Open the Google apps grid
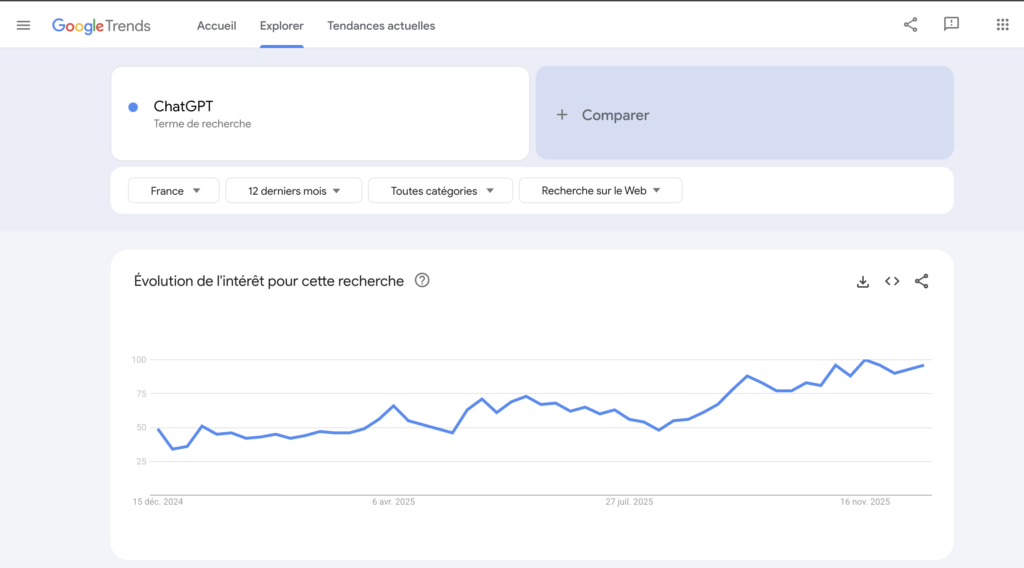 tap(1002, 25)
